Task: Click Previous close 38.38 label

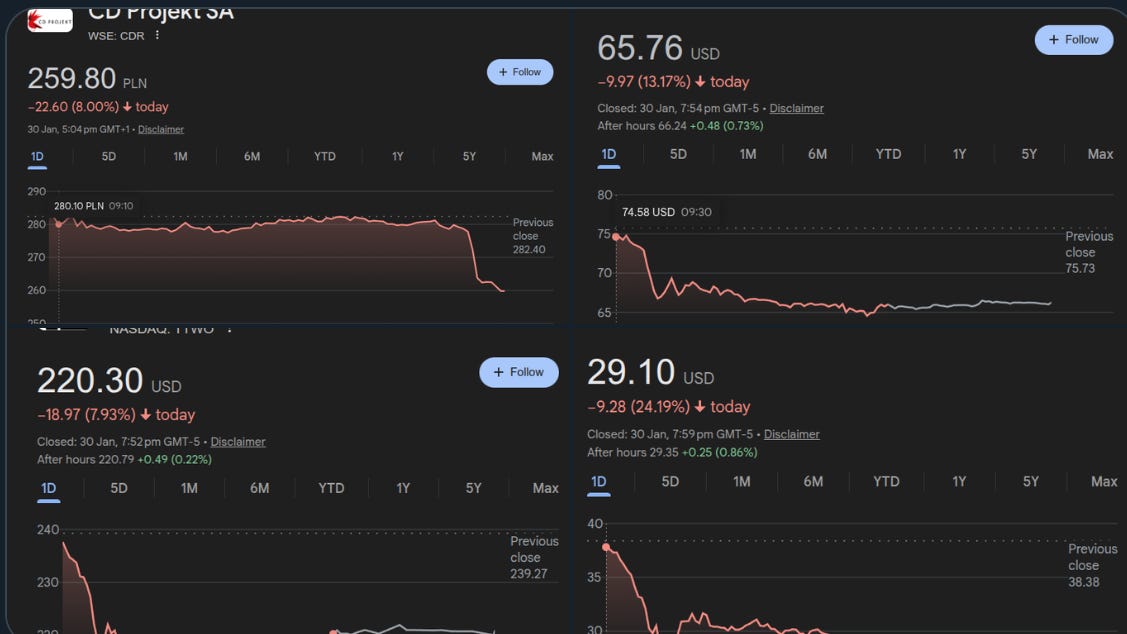Action: (1092, 565)
